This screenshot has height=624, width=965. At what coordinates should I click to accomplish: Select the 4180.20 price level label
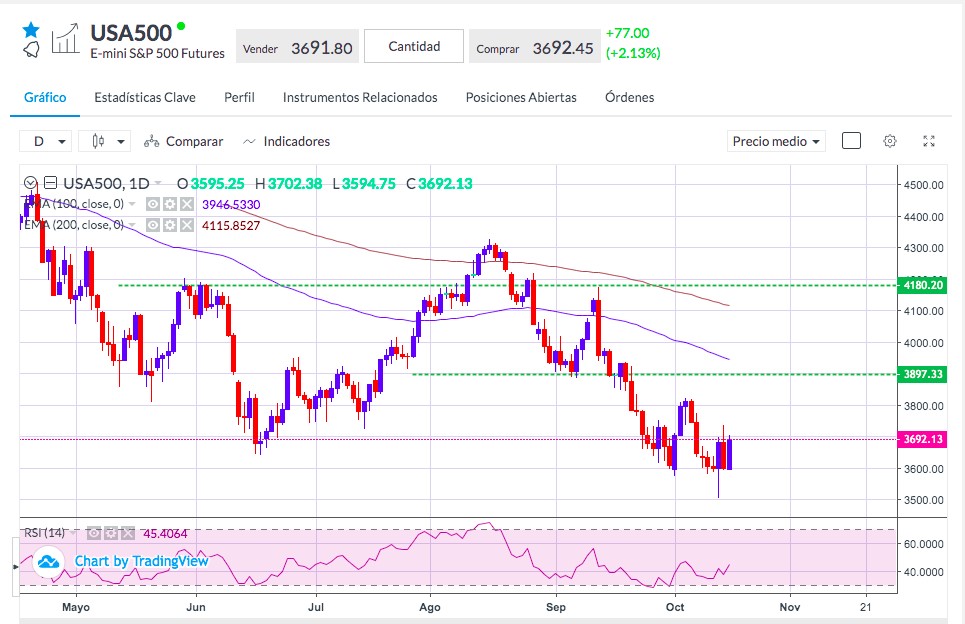point(922,285)
